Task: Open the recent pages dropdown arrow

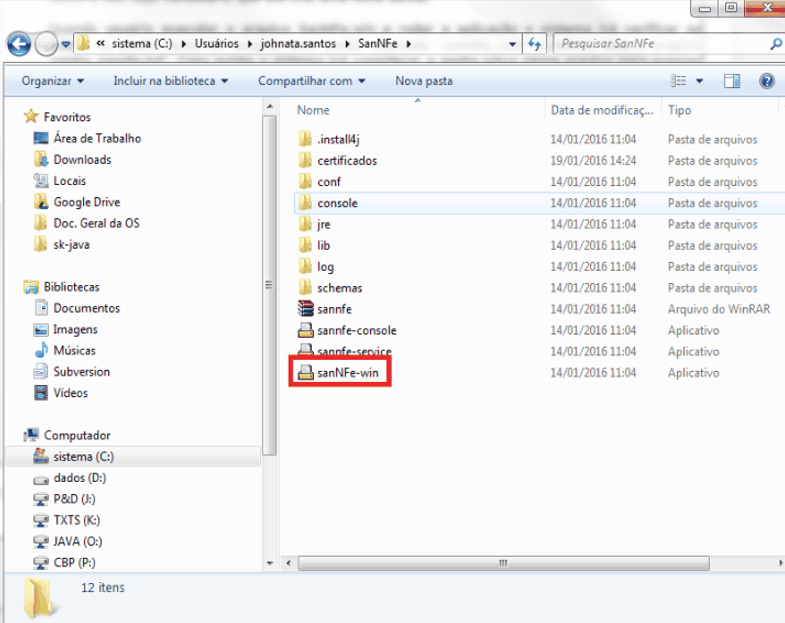Action: point(66,44)
